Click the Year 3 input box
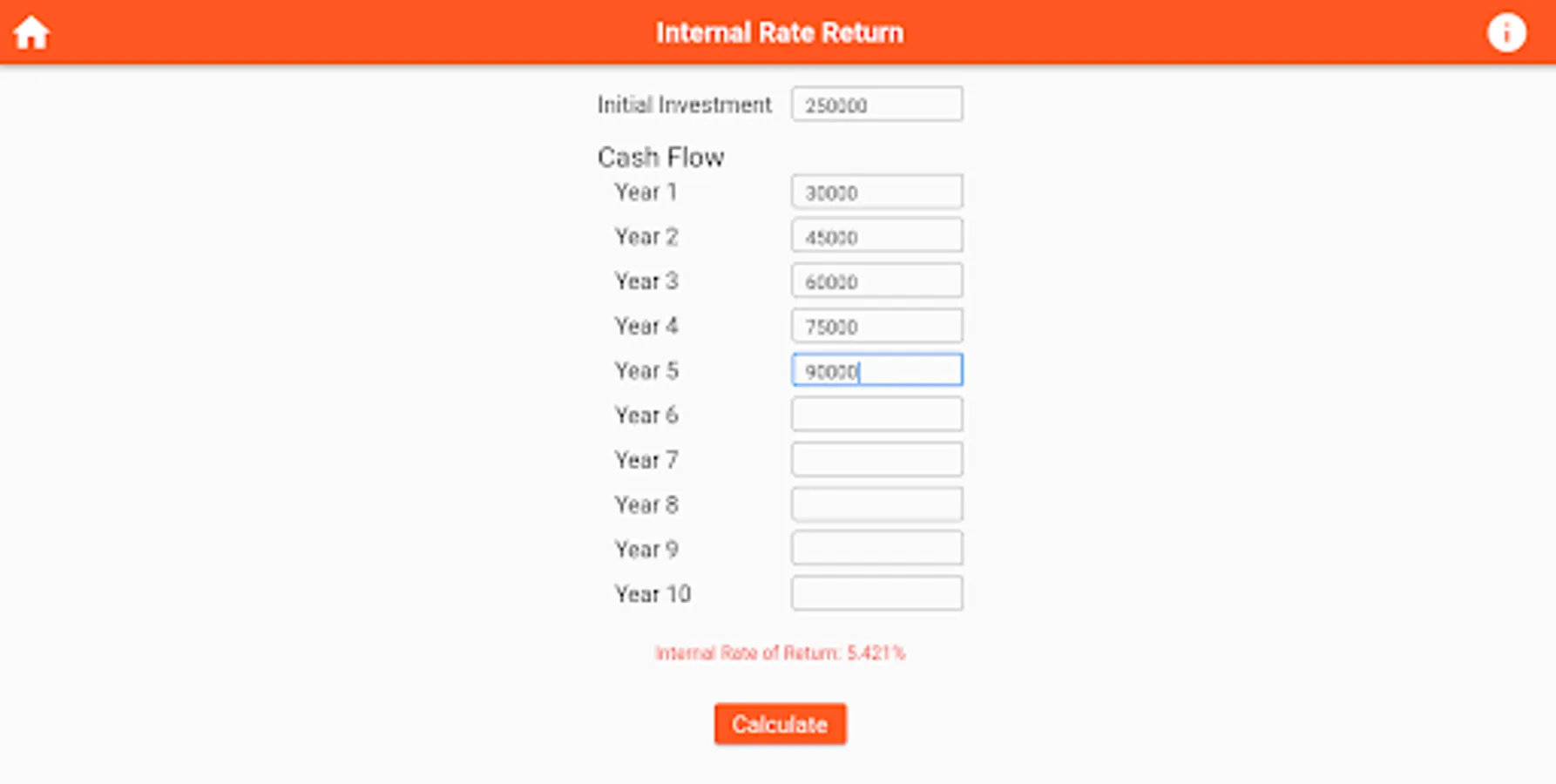Screen dimensions: 1556x784 (876, 281)
